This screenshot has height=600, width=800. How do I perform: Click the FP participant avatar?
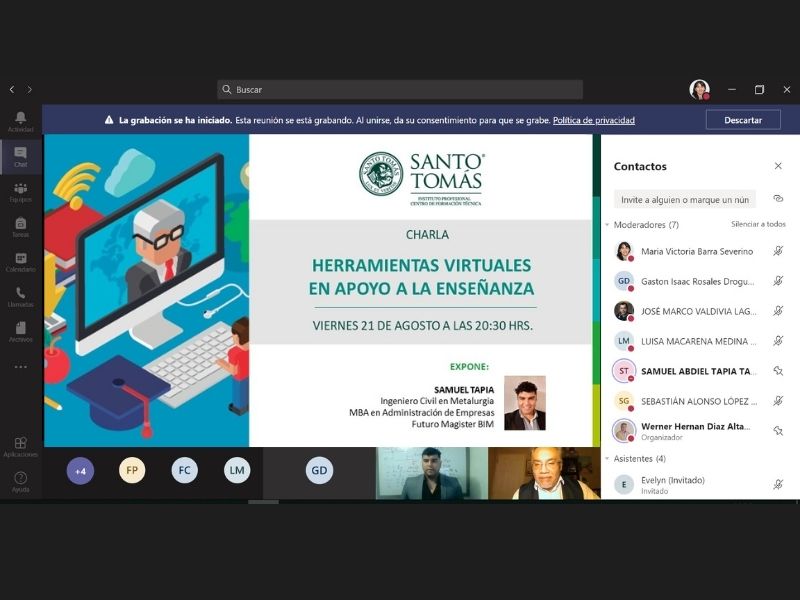click(132, 470)
